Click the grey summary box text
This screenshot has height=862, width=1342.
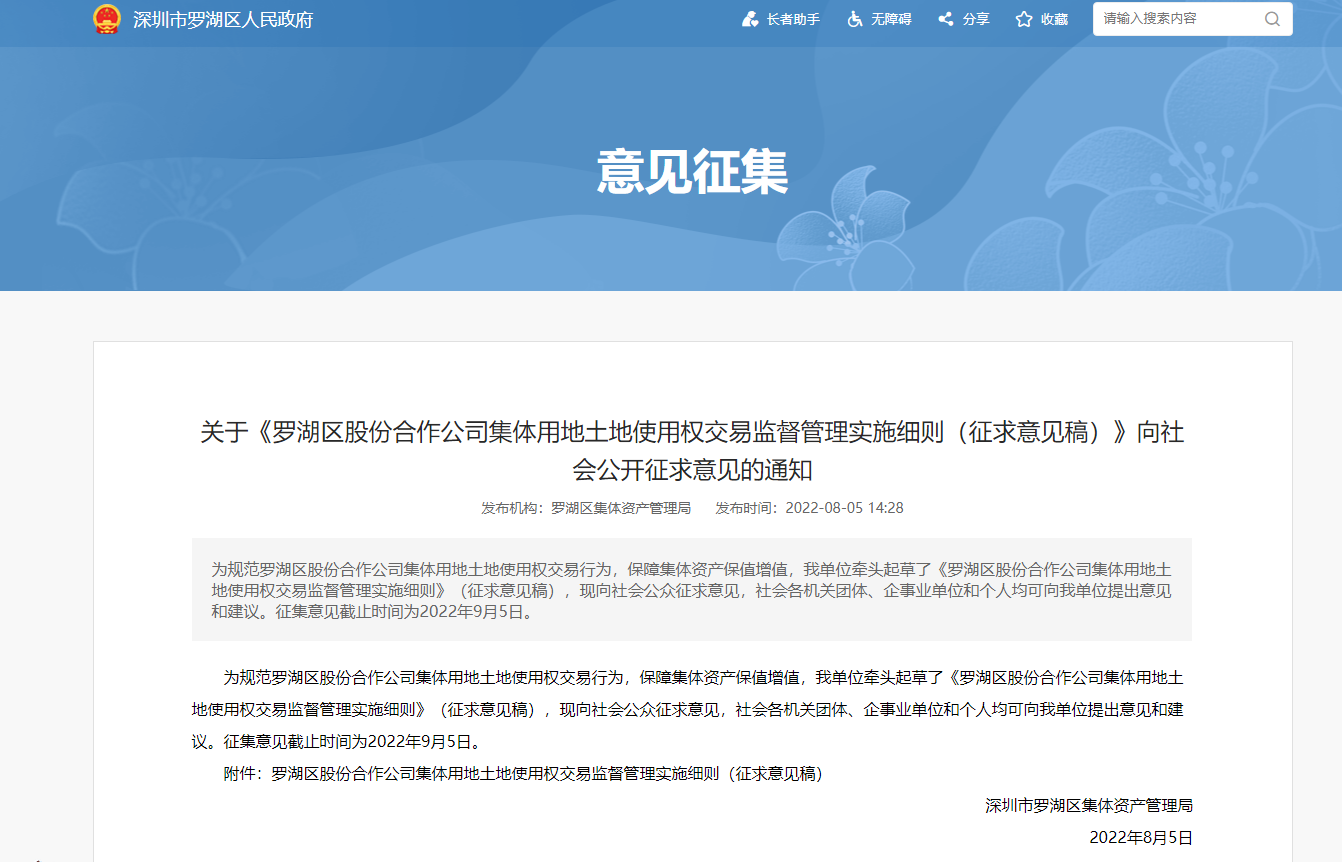point(691,590)
